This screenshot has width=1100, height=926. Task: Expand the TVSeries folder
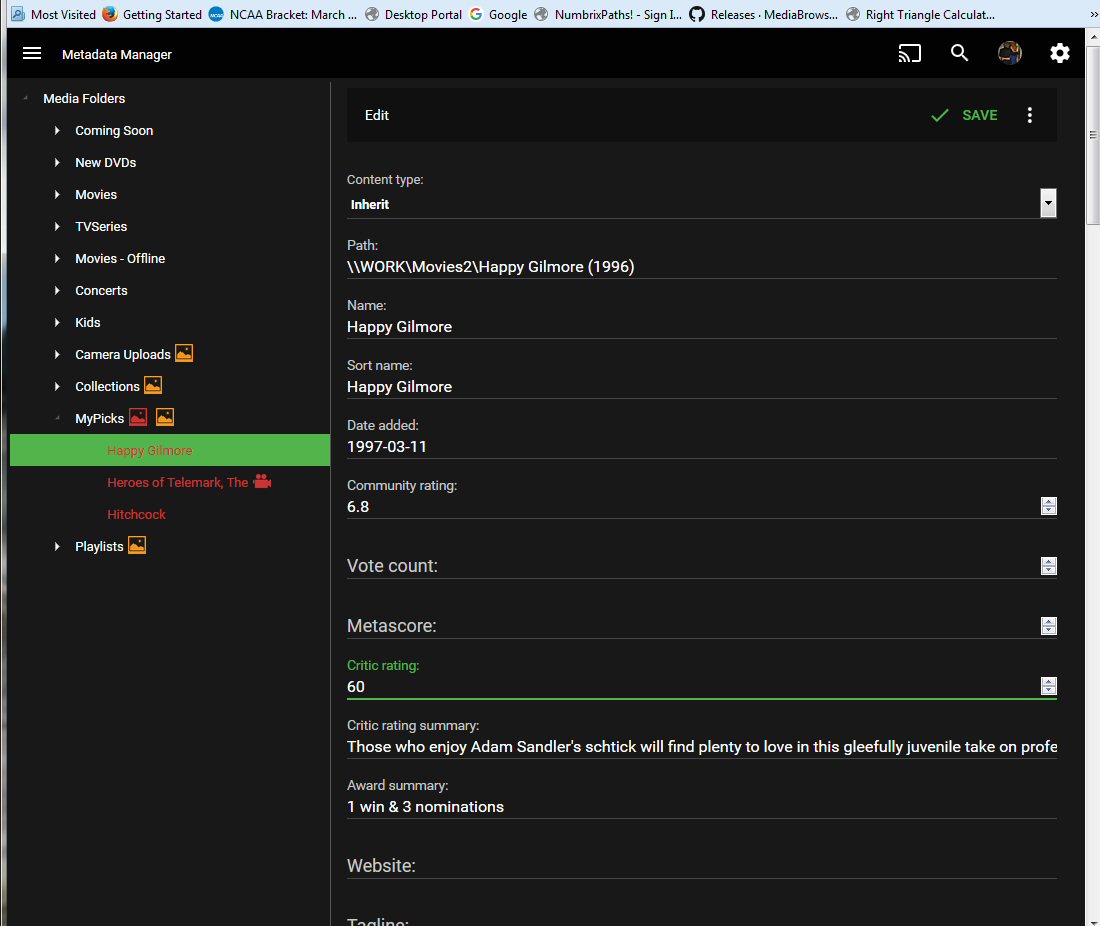57,227
